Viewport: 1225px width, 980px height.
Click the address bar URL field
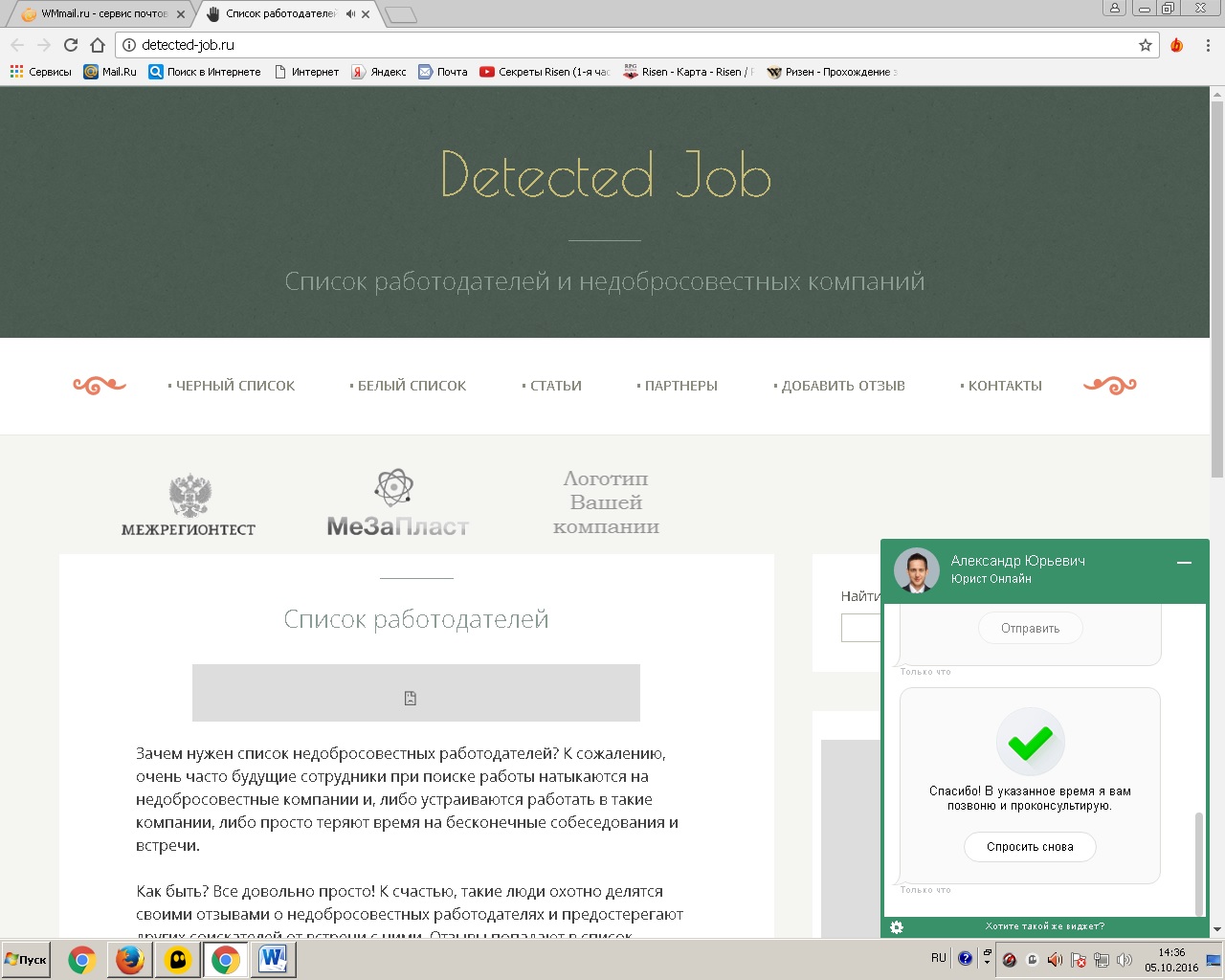636,45
